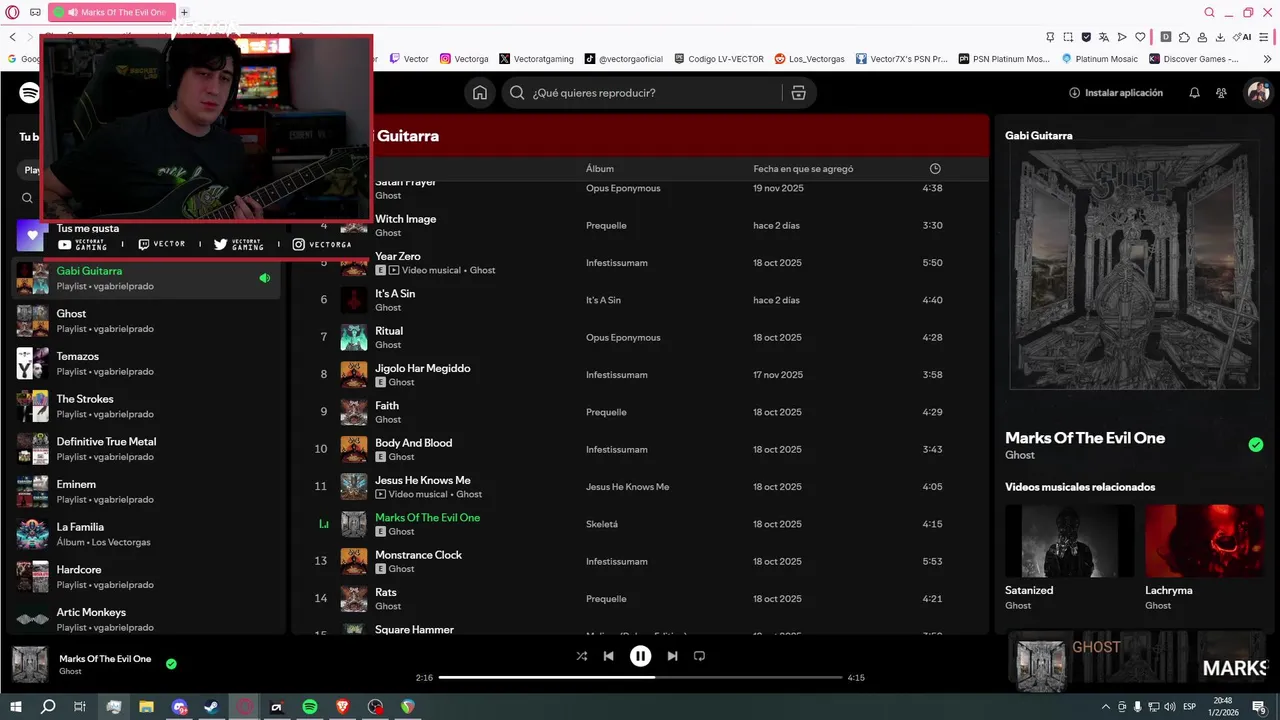Image resolution: width=1280 pixels, height=720 pixels.
Task: Go to Spotify home via house icon
Action: tap(480, 93)
